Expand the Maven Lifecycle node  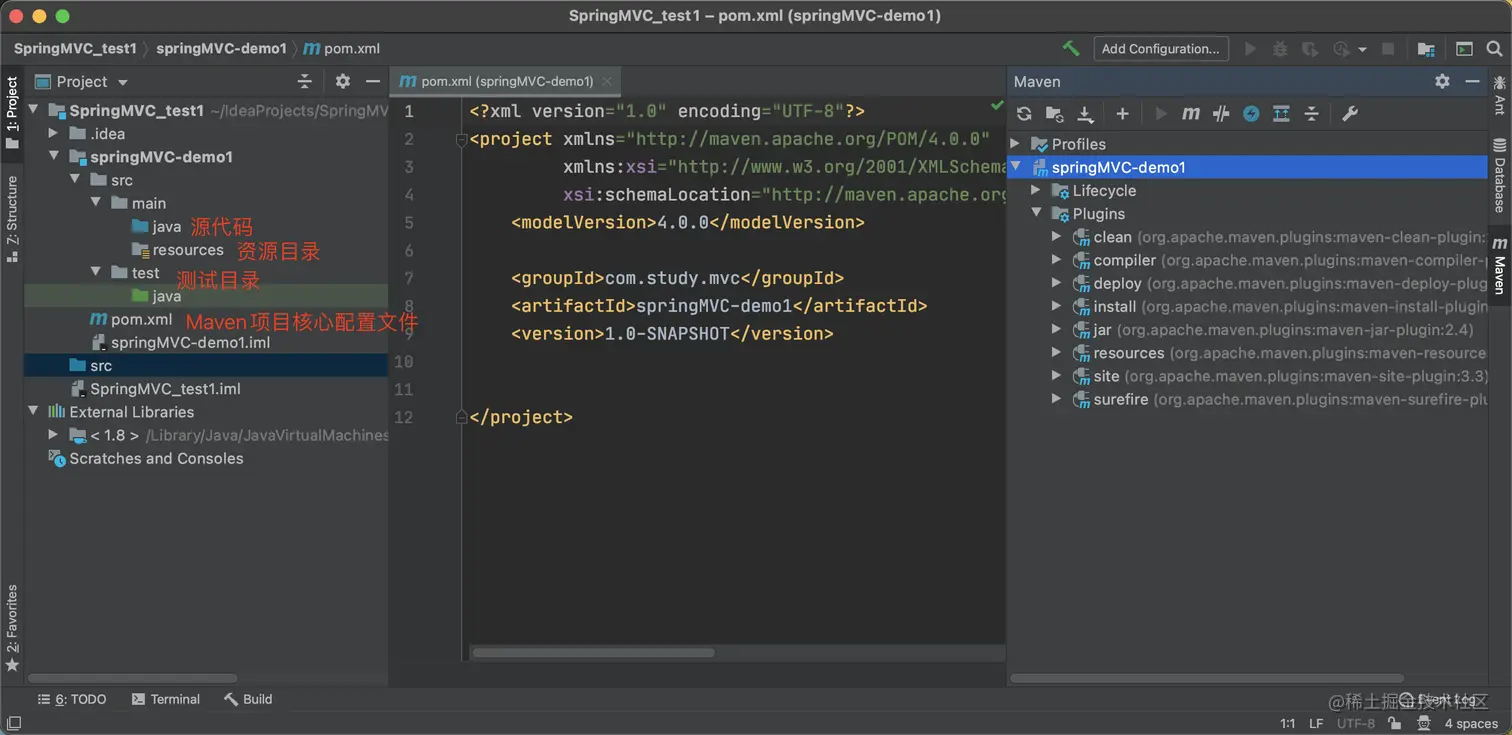[1036, 191]
